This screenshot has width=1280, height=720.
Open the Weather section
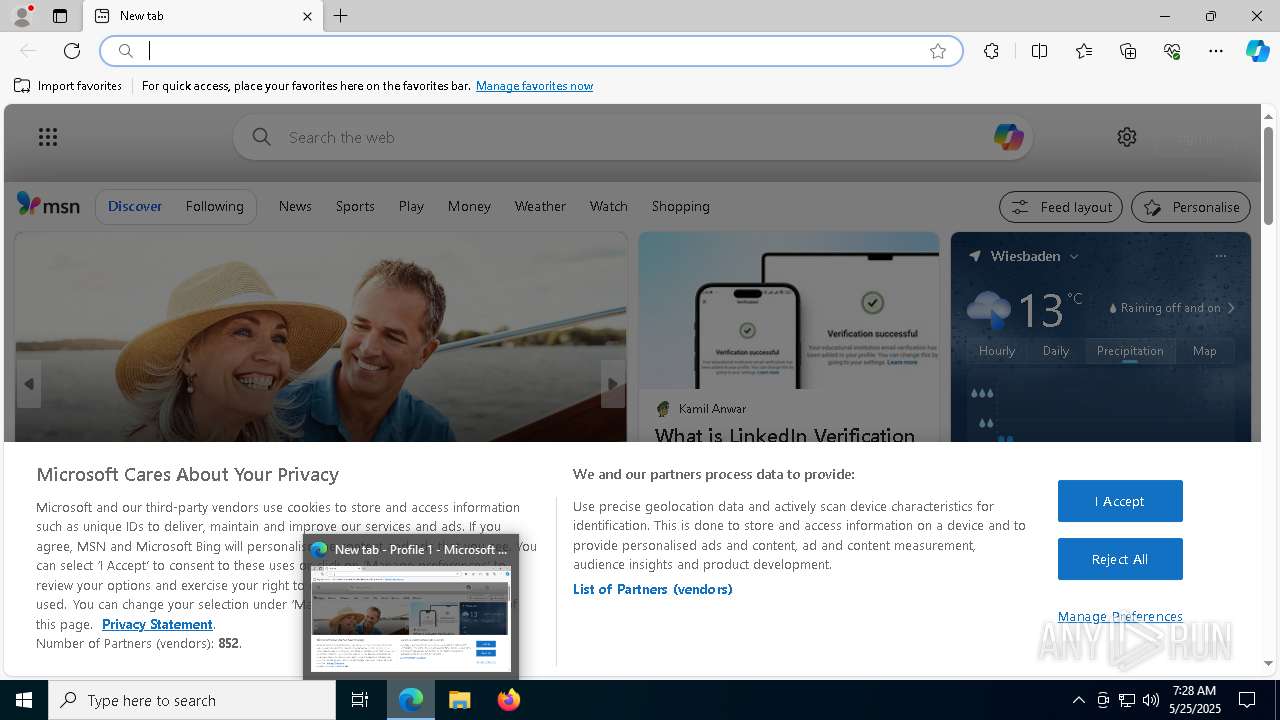coord(540,206)
